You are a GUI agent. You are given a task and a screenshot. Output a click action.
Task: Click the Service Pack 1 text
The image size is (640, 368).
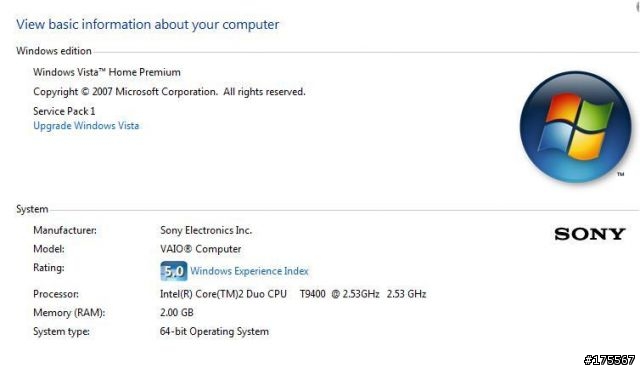64,111
